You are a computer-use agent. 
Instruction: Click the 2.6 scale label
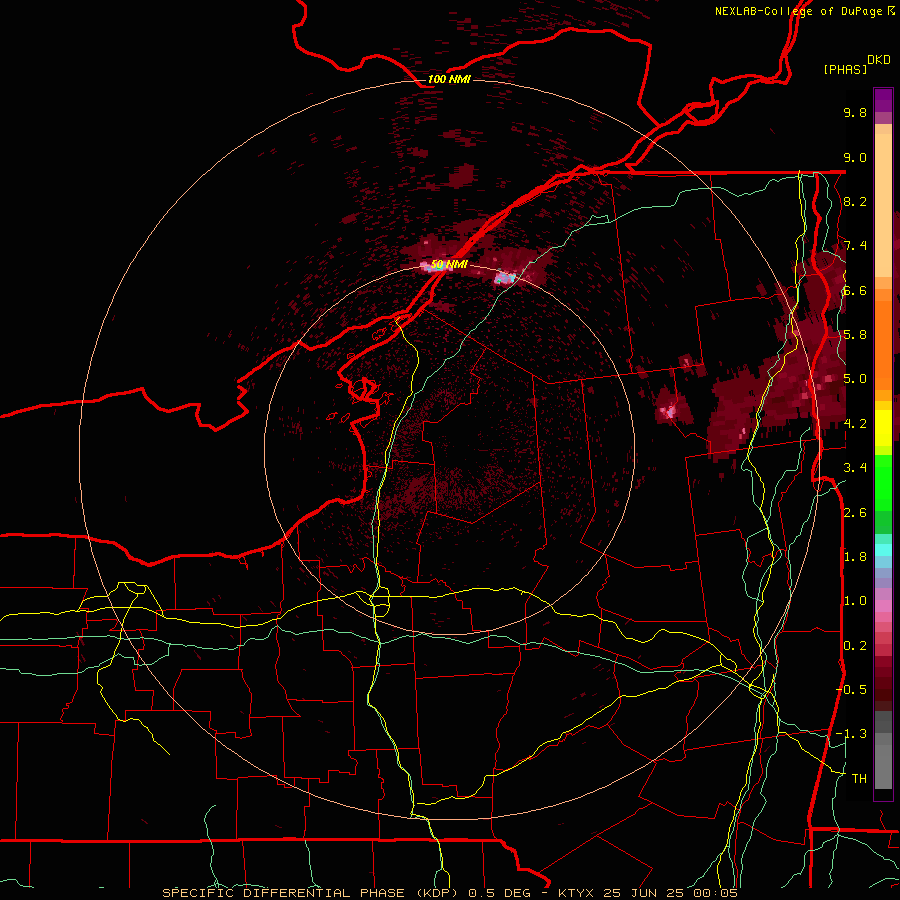(x=855, y=513)
